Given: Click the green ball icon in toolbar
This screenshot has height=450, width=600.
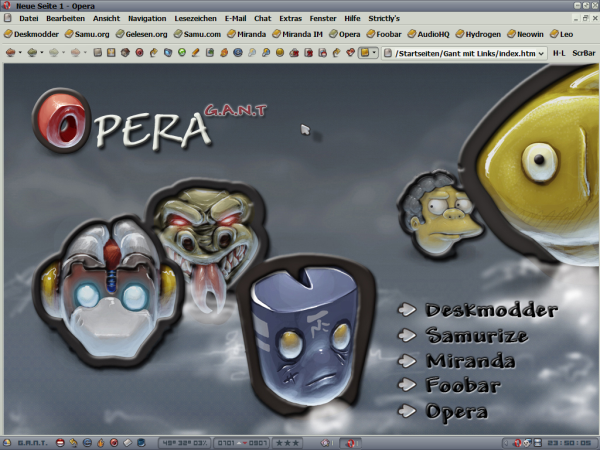Looking at the screenshot, I should [x=182, y=53].
